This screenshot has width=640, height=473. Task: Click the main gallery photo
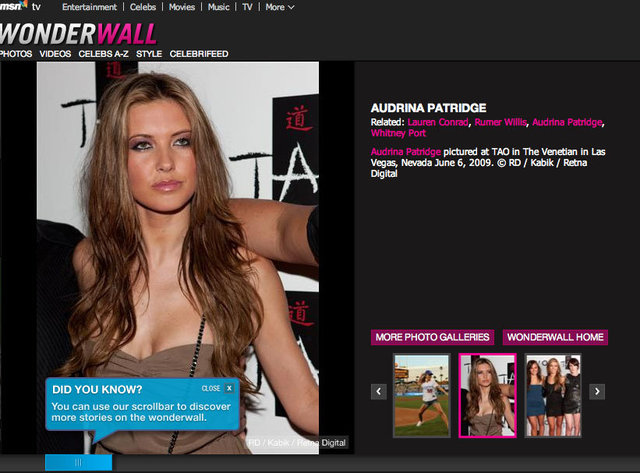178,258
